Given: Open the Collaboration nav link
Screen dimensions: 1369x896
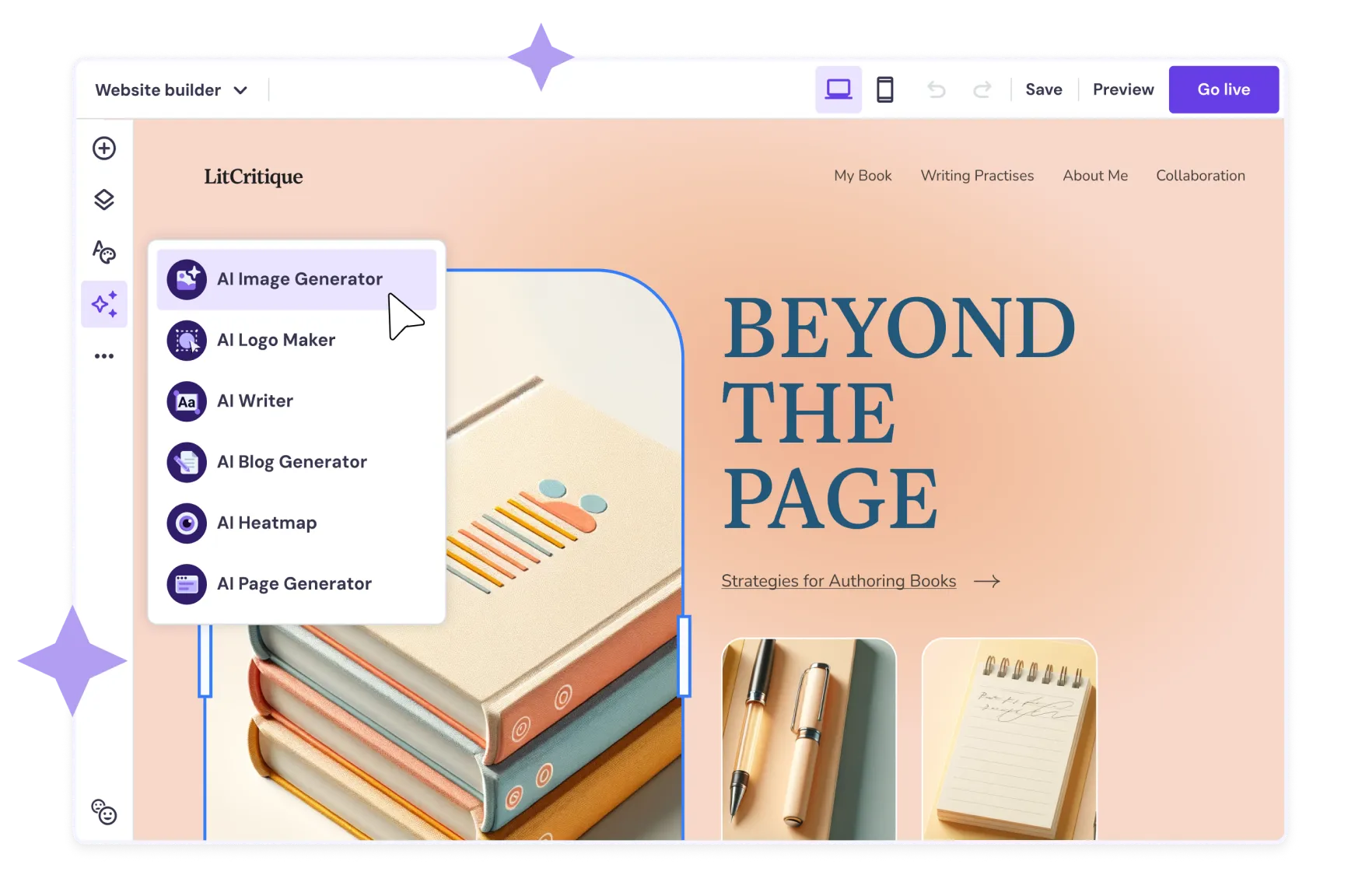Looking at the screenshot, I should point(1200,176).
